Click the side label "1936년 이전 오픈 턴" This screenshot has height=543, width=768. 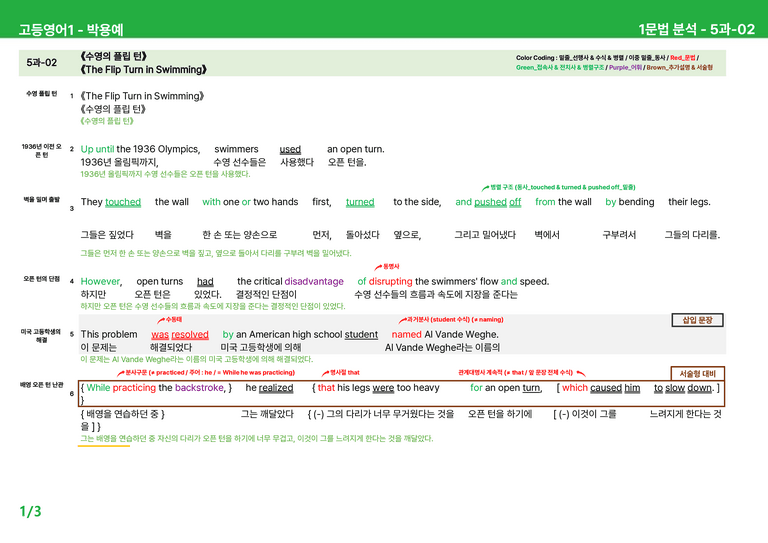point(42,150)
